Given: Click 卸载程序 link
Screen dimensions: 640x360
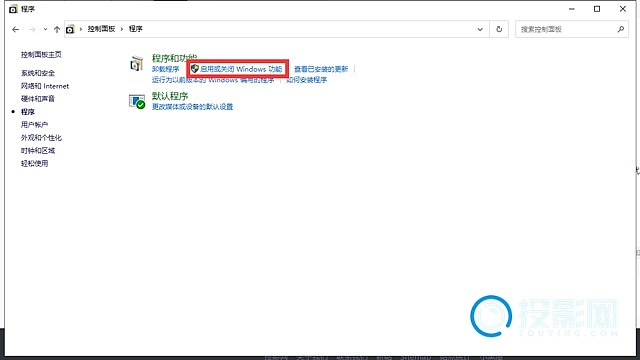Looking at the screenshot, I should click(x=165, y=69).
